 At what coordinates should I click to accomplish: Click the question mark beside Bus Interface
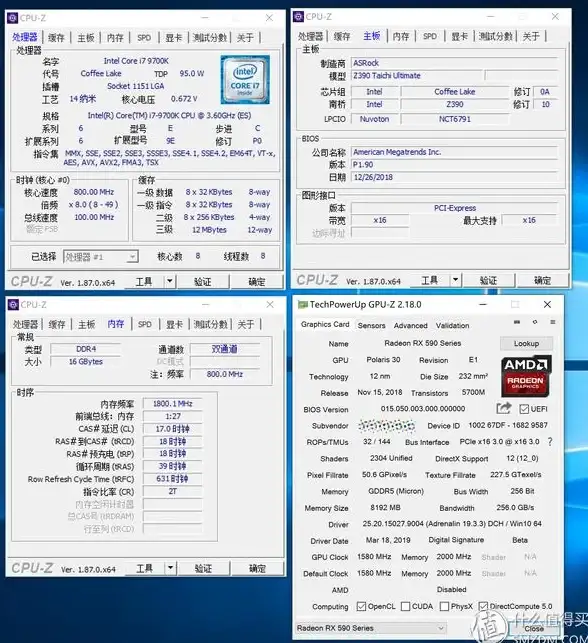point(550,442)
